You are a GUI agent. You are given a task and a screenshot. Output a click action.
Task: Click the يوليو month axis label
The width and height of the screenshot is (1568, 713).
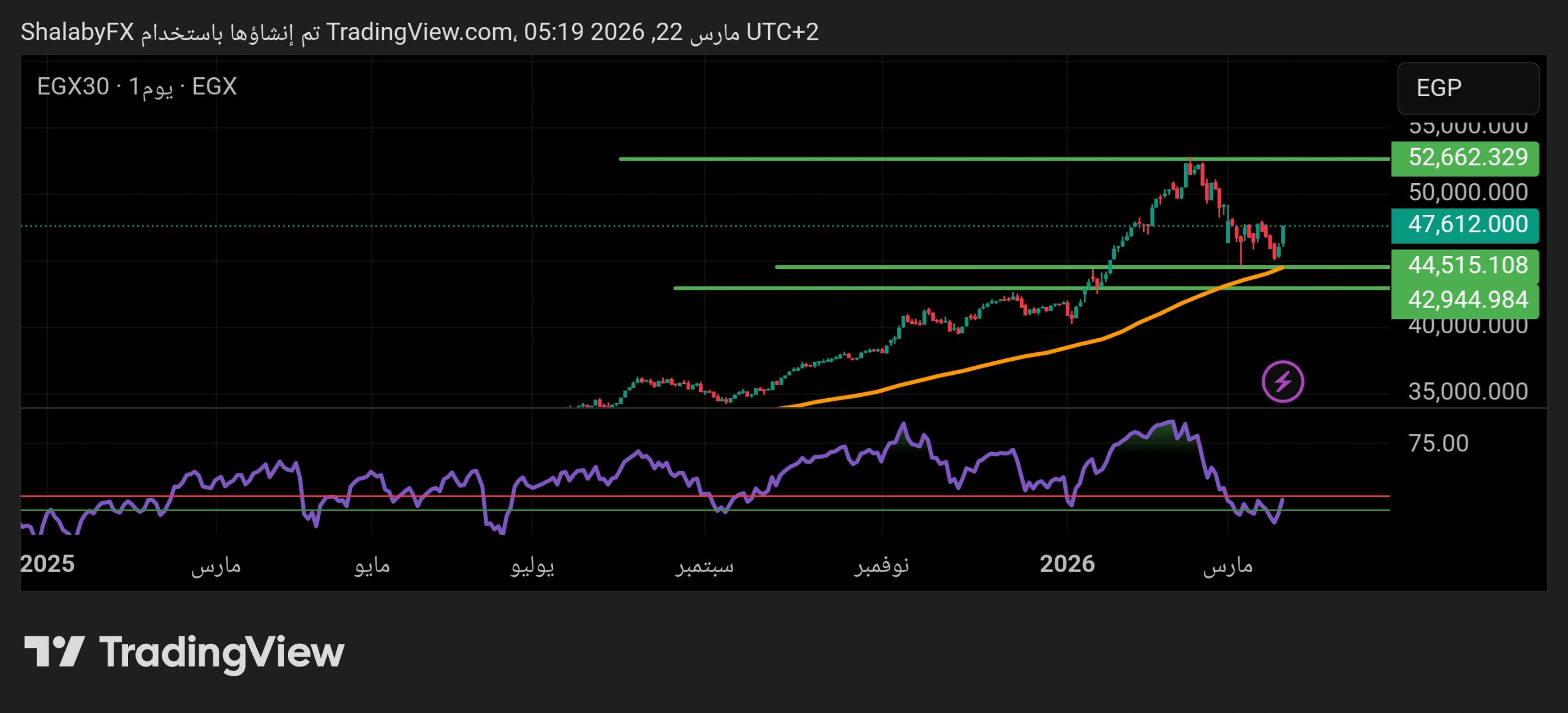click(x=532, y=565)
